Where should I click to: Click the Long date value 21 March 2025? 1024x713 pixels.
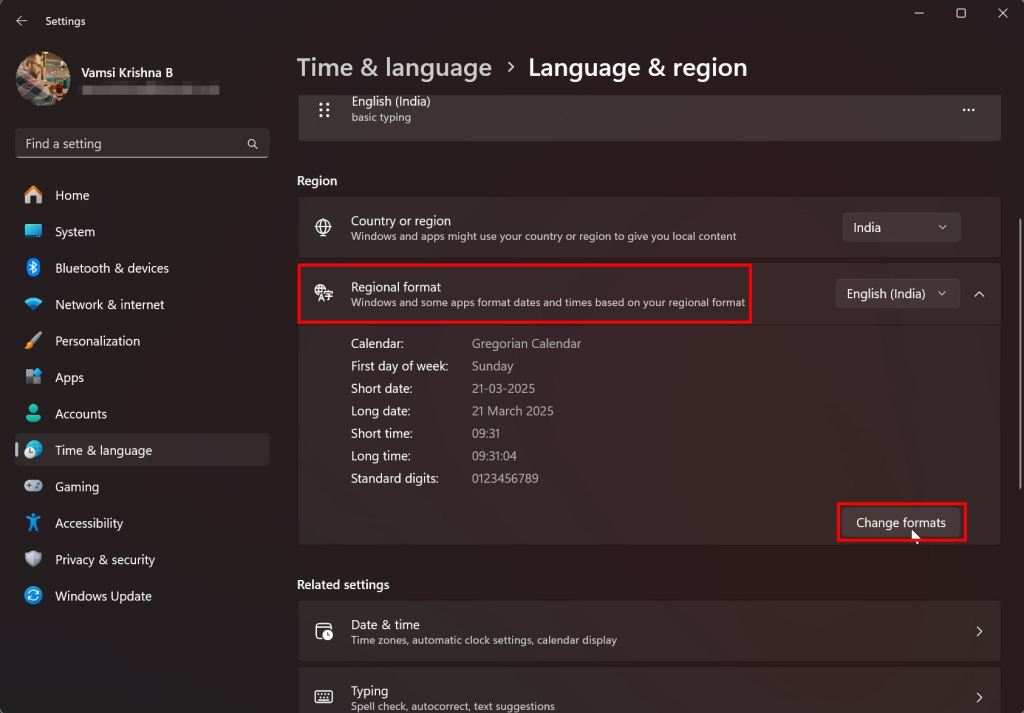coord(512,411)
